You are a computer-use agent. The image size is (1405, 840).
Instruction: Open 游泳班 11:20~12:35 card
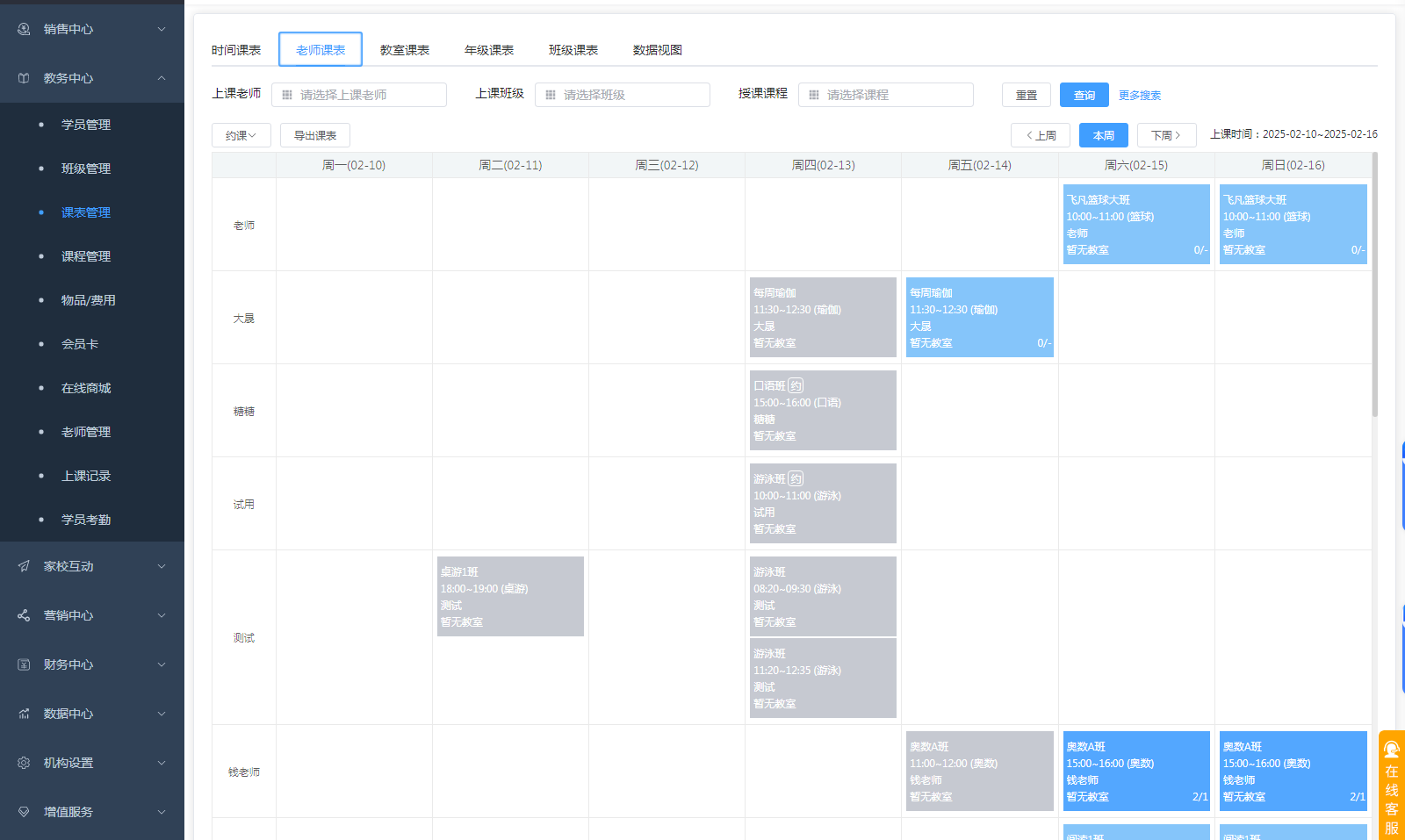823,678
